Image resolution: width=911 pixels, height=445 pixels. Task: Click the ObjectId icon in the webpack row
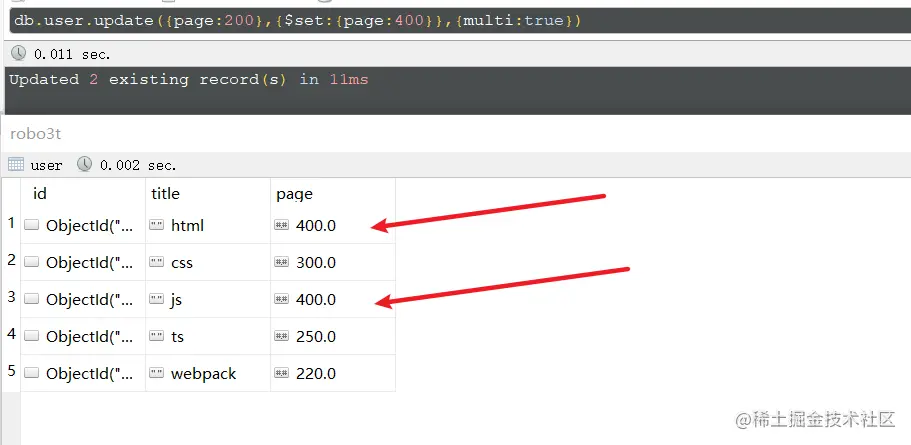tap(32, 373)
